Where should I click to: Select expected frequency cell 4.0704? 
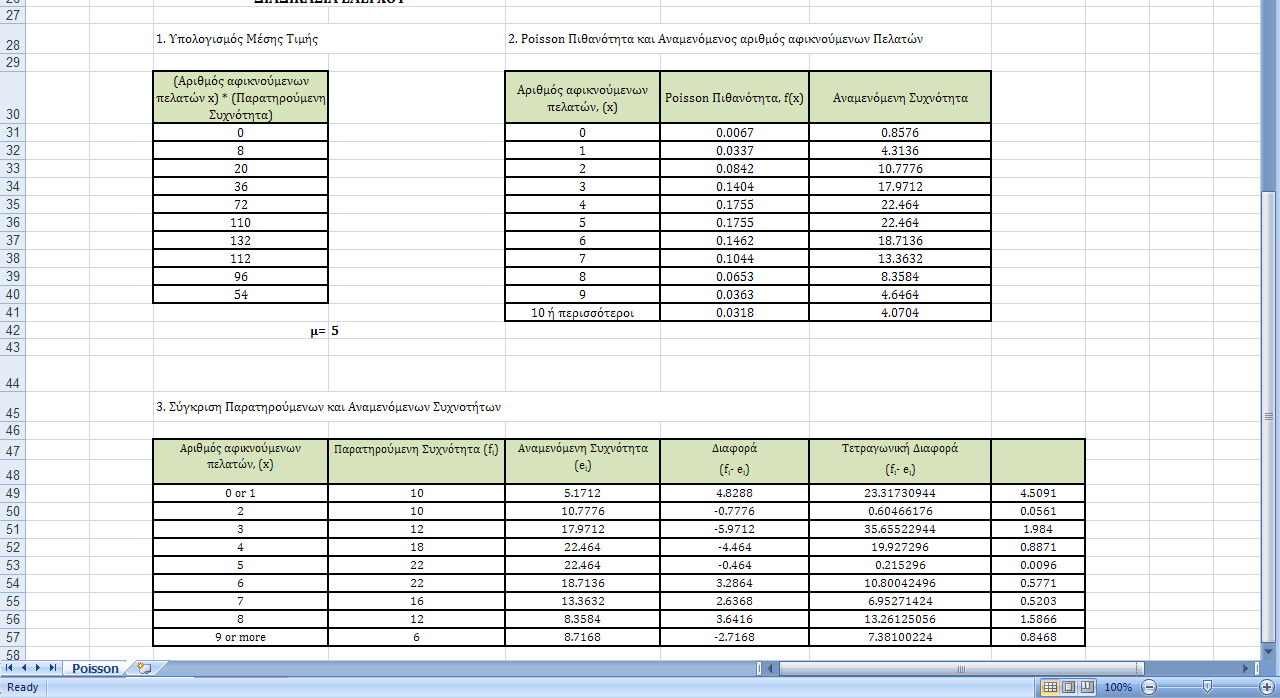[900, 313]
